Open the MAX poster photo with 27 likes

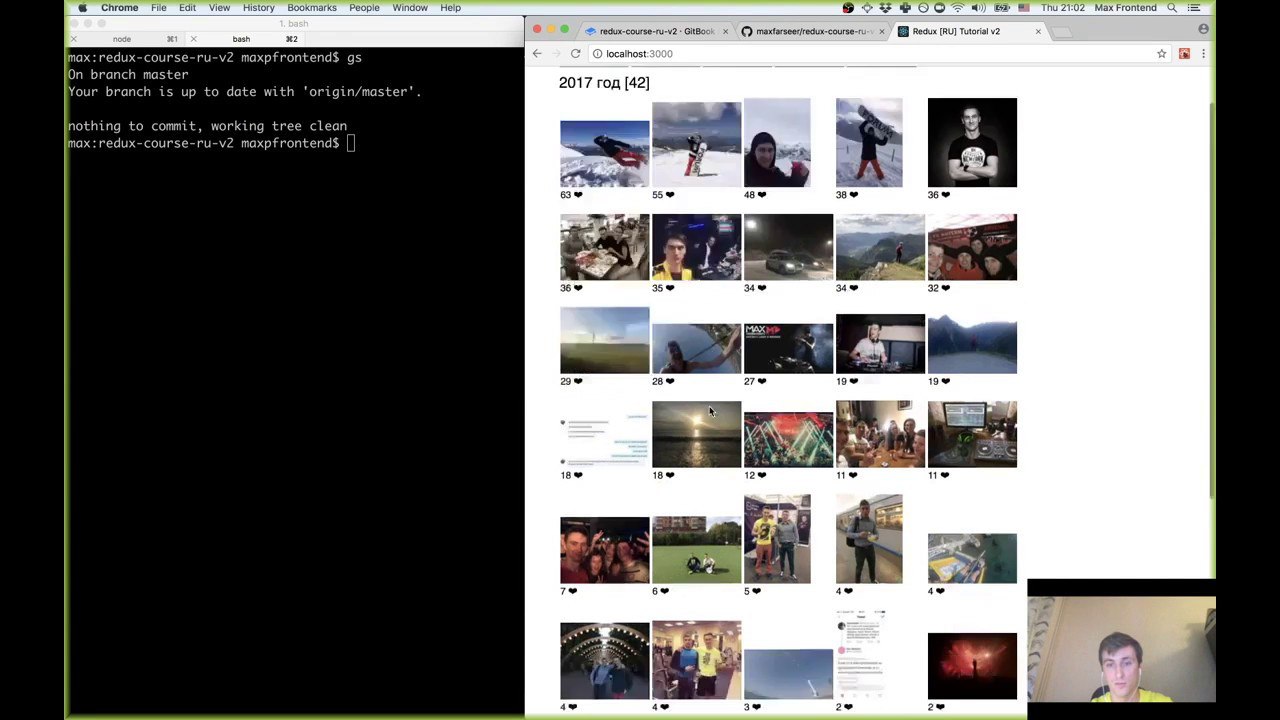coord(788,348)
